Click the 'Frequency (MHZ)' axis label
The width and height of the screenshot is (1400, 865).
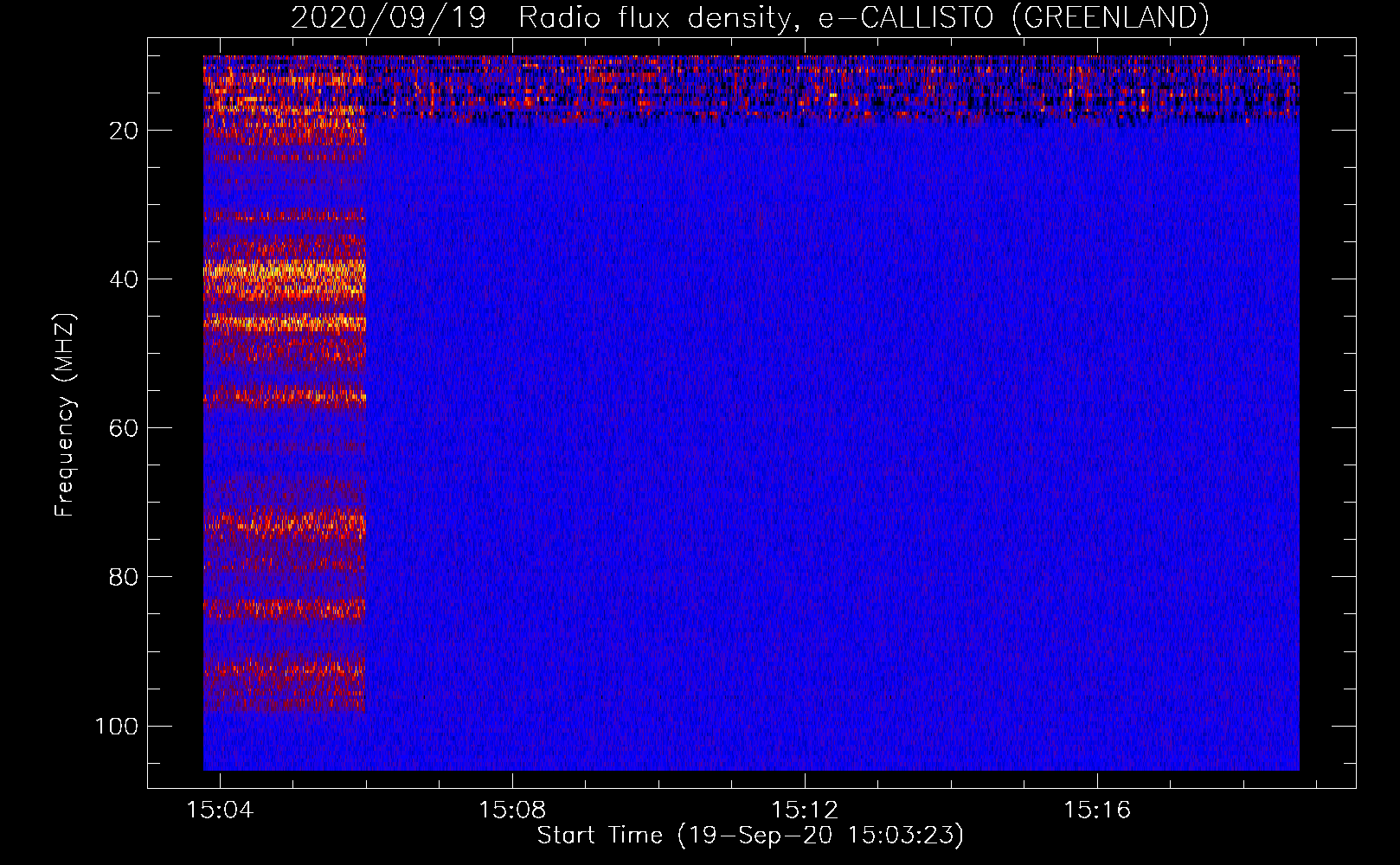click(65, 414)
